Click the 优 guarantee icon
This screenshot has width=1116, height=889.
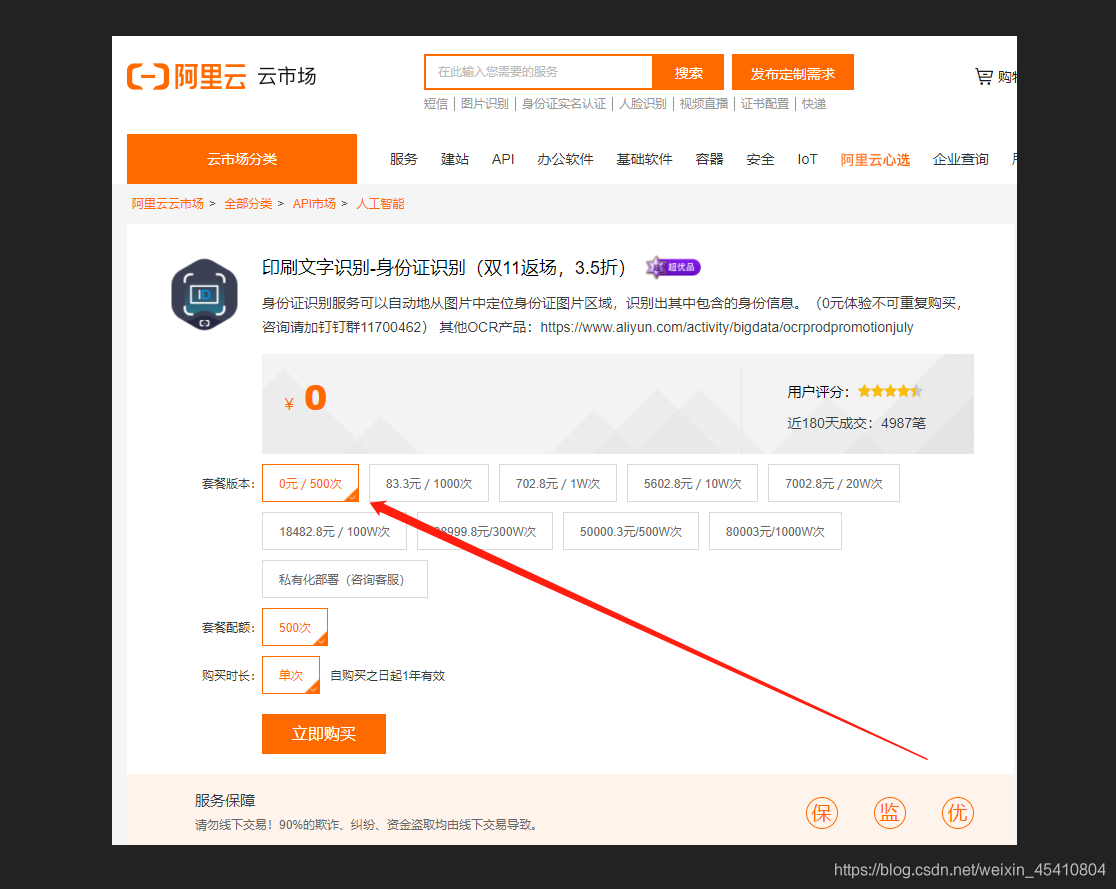(958, 813)
